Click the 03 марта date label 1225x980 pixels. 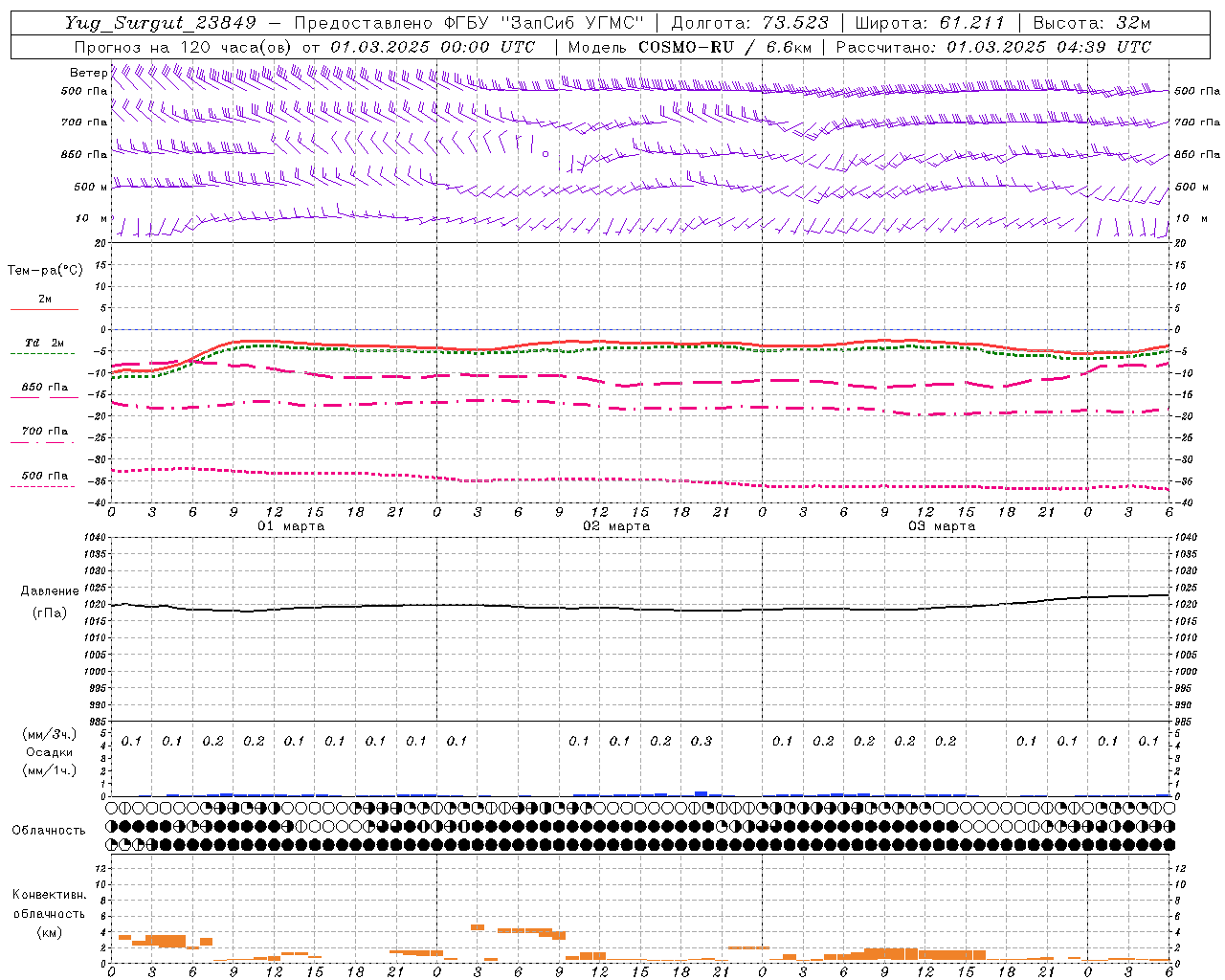[942, 526]
